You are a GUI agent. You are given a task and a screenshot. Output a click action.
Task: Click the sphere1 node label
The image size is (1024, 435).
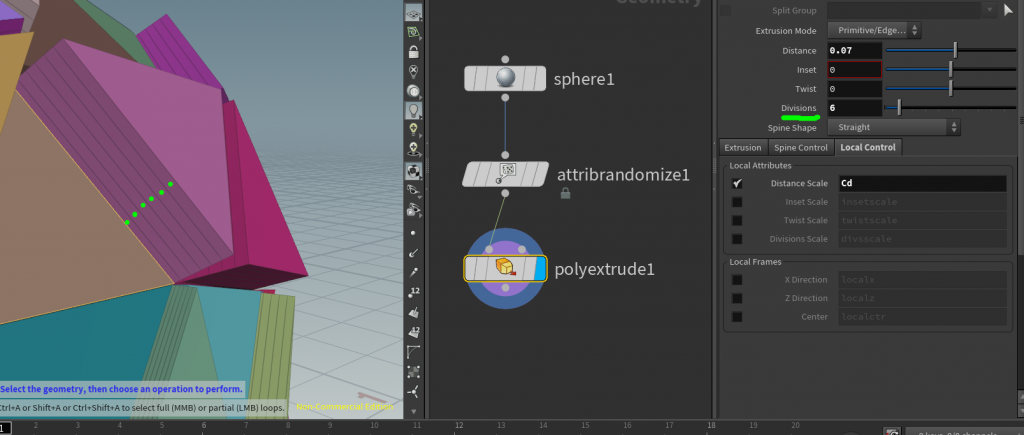click(584, 79)
